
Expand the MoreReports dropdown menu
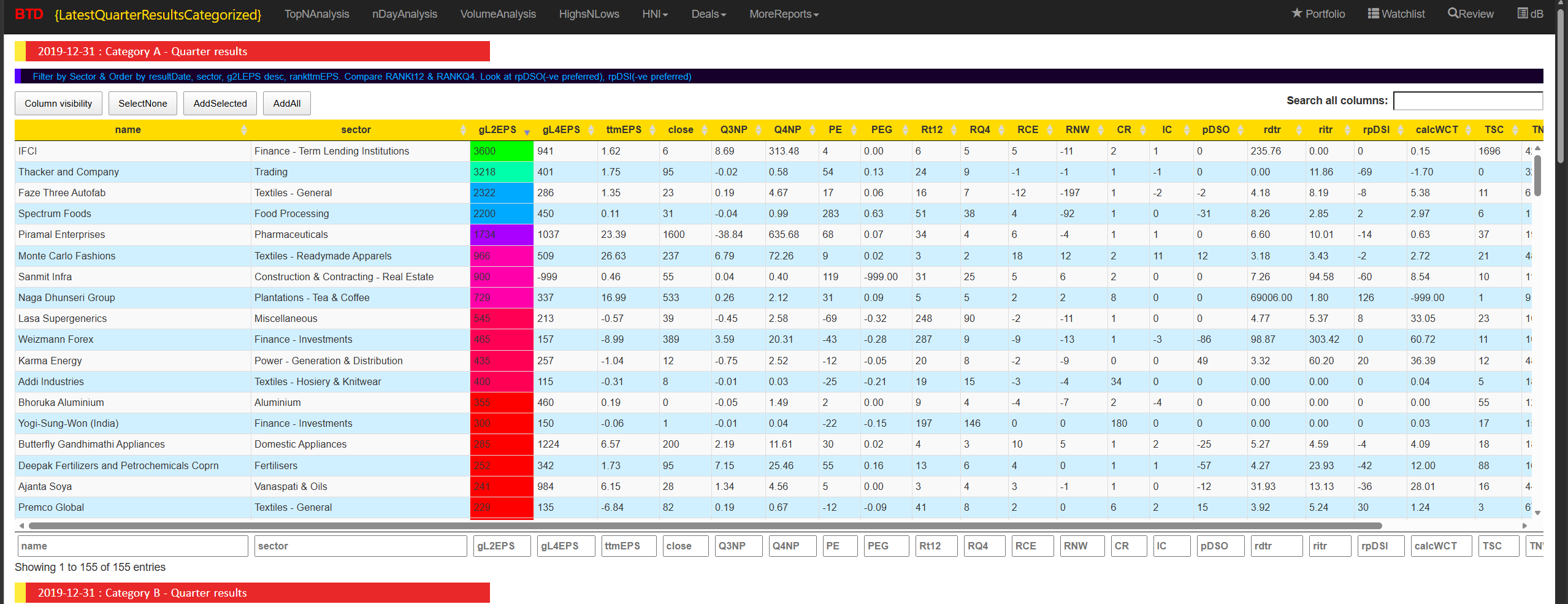[784, 13]
